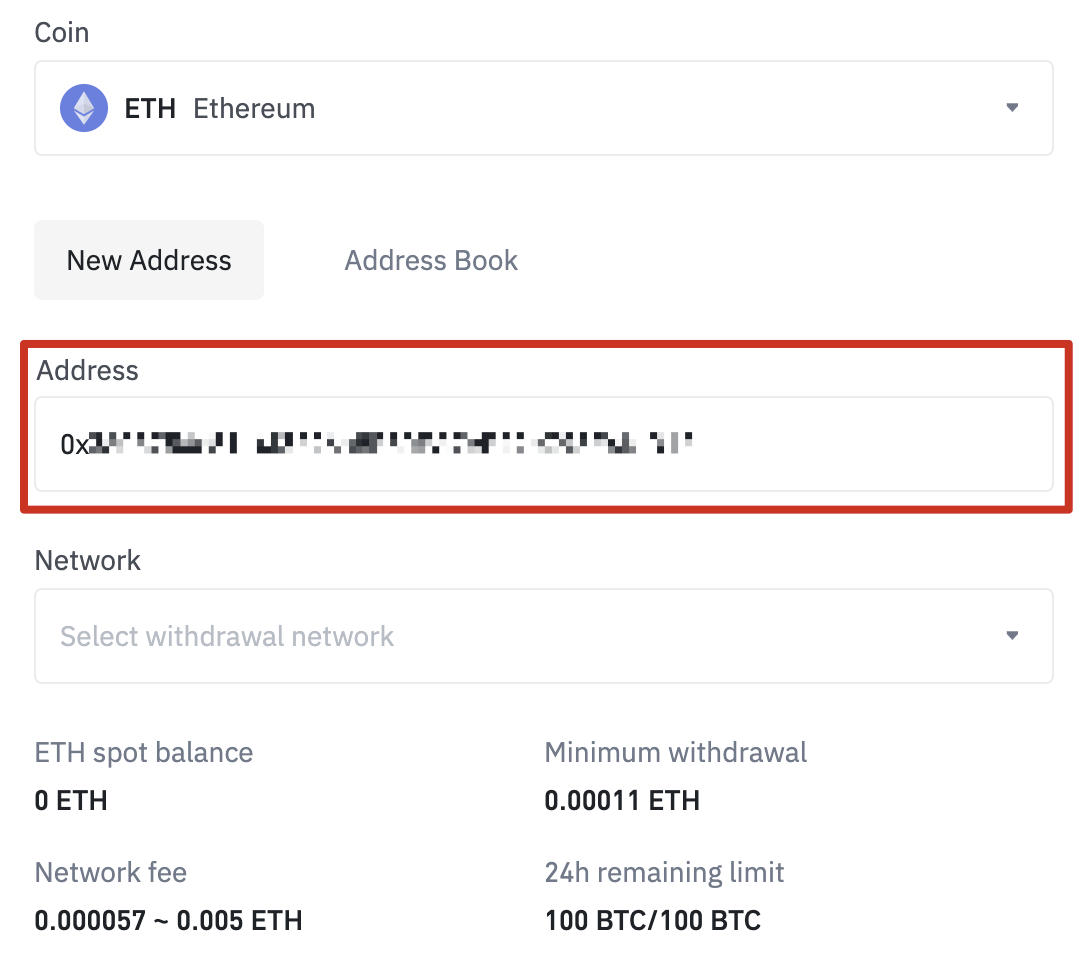The image size is (1080, 978).
Task: Select the 100 BTC/100 BTC limit value
Action: [x=653, y=920]
